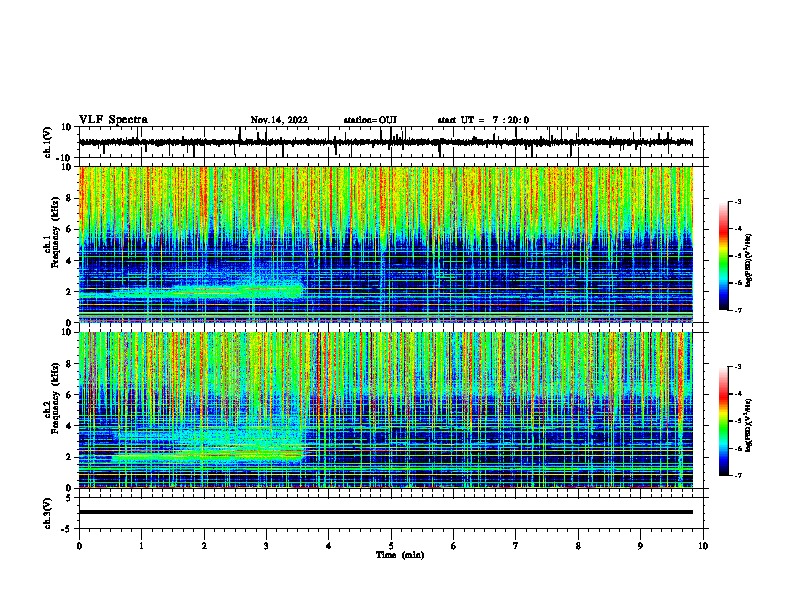Click the log(PSD) label beside ch.2 color scale

tap(748, 425)
